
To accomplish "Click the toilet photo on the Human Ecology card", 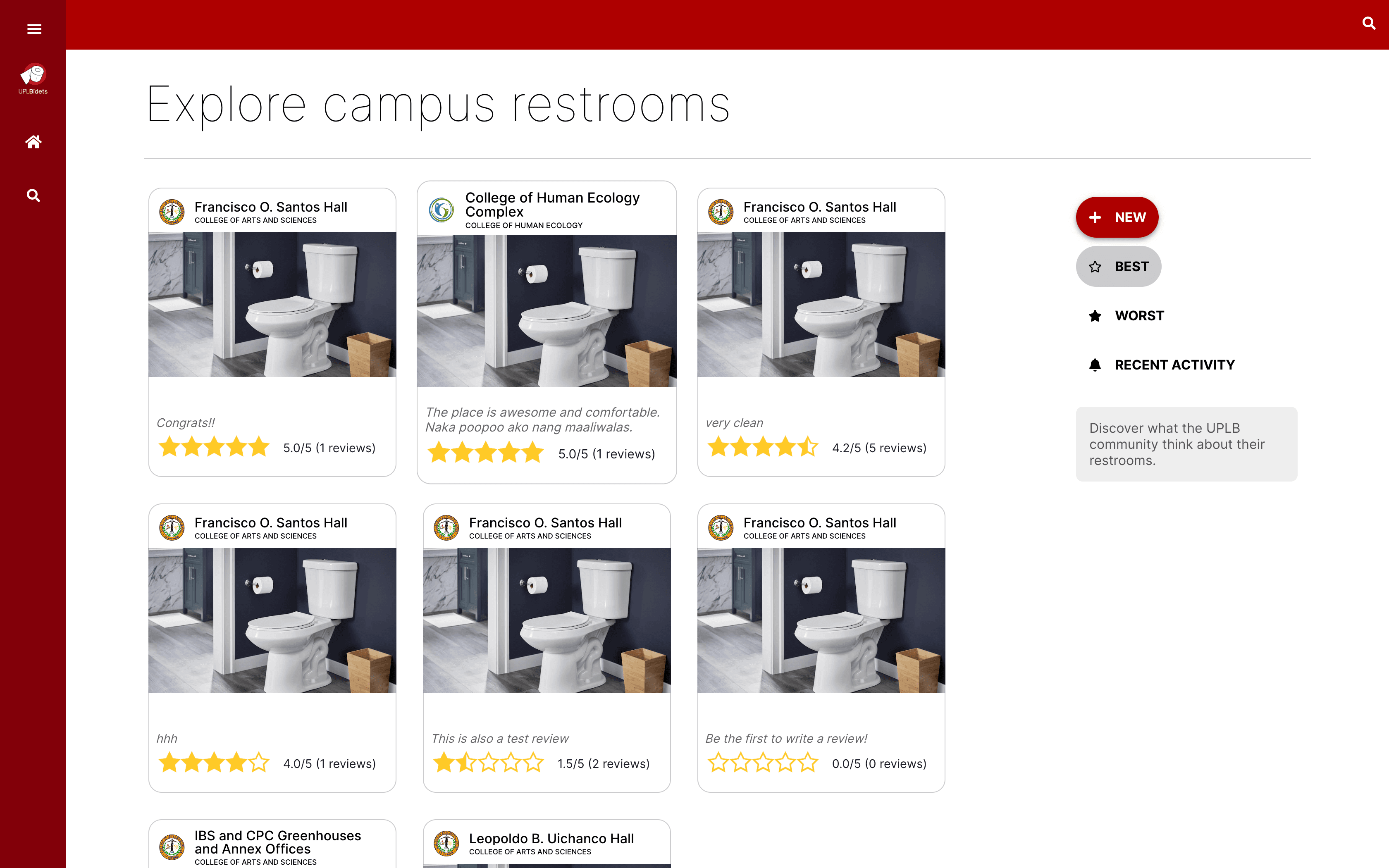I will [x=547, y=311].
